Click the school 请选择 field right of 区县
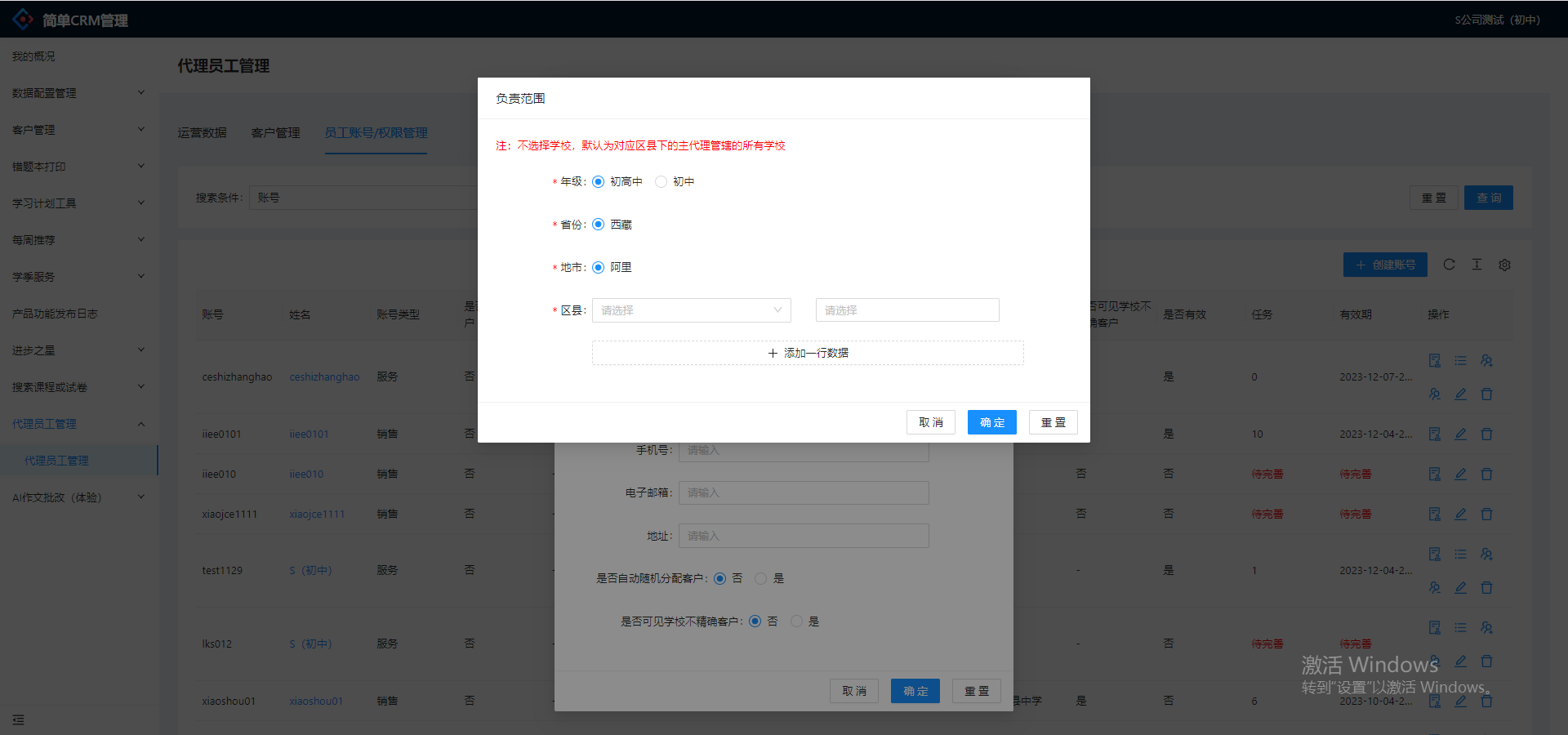1568x735 pixels. click(906, 310)
